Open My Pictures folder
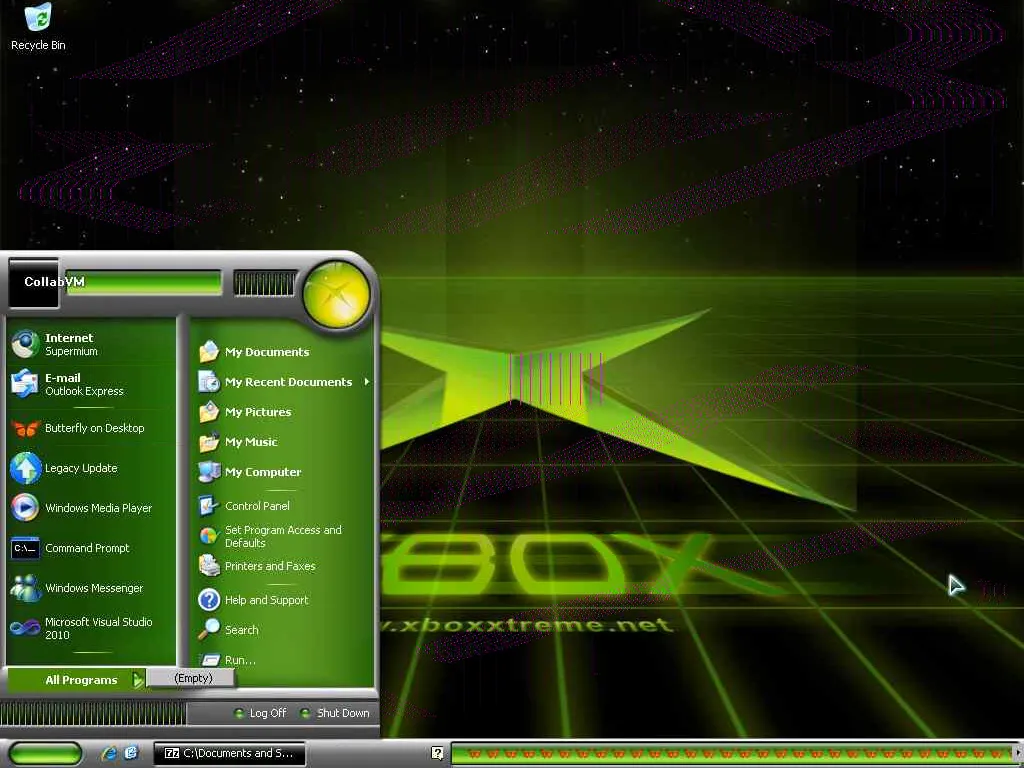 point(284,412)
